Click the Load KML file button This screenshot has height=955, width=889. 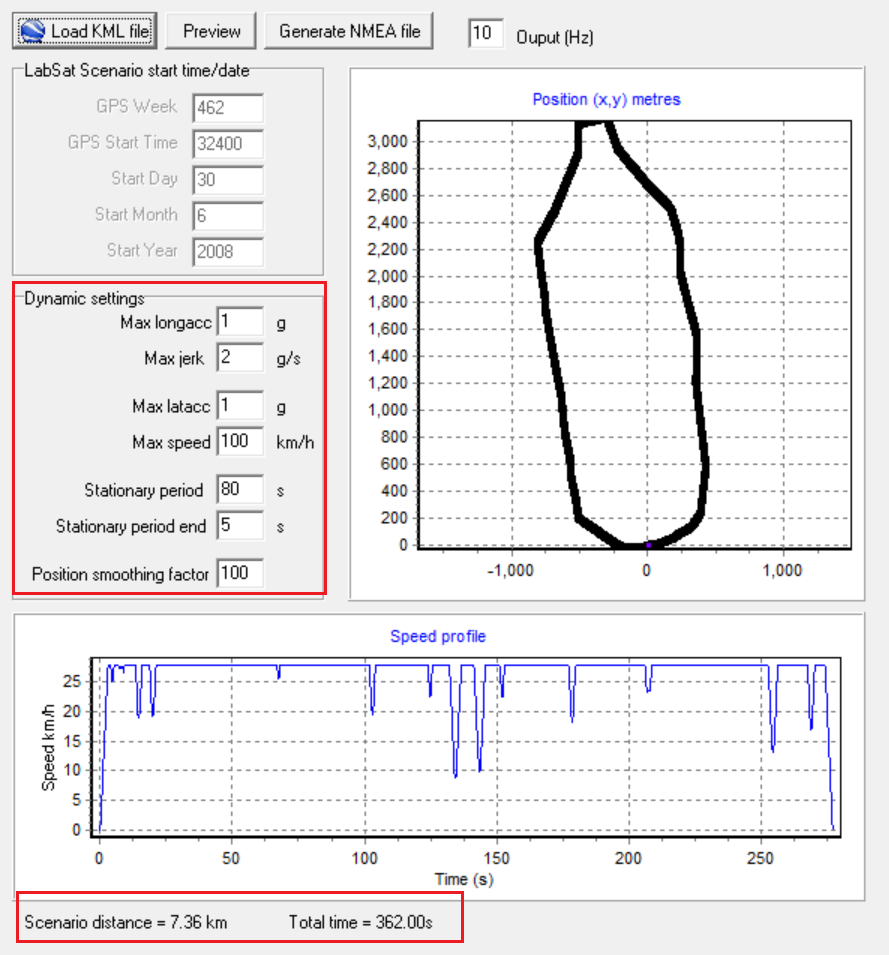pyautogui.click(x=85, y=31)
